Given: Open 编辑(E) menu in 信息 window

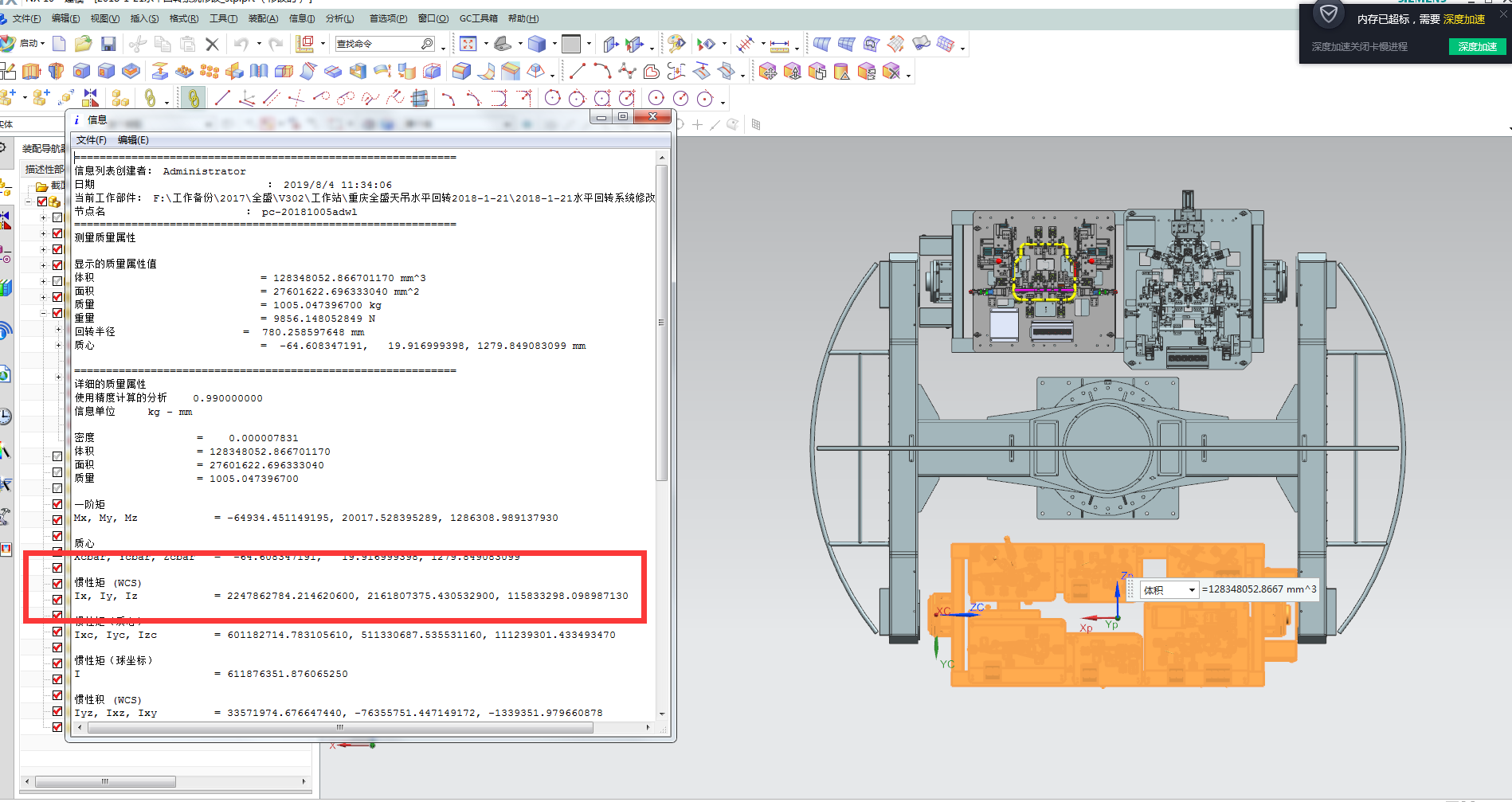Looking at the screenshot, I should click(133, 140).
